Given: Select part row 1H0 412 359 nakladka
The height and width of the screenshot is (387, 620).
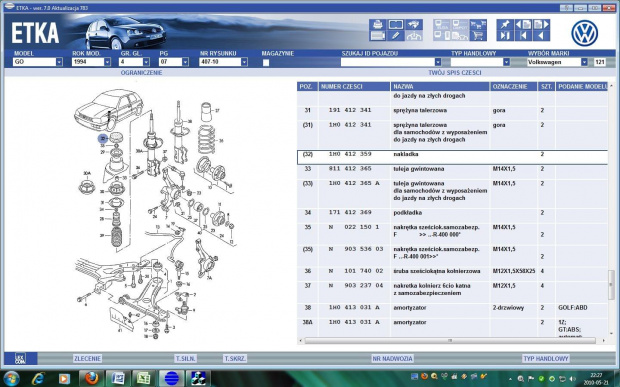Looking at the screenshot, I should pos(452,157).
